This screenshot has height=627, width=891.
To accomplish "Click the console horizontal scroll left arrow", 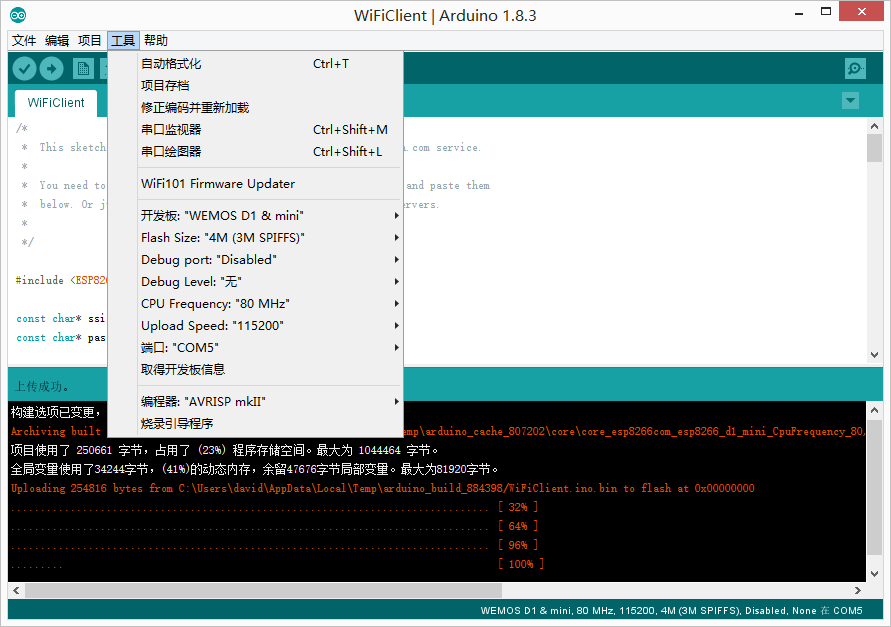I will coord(16,590).
